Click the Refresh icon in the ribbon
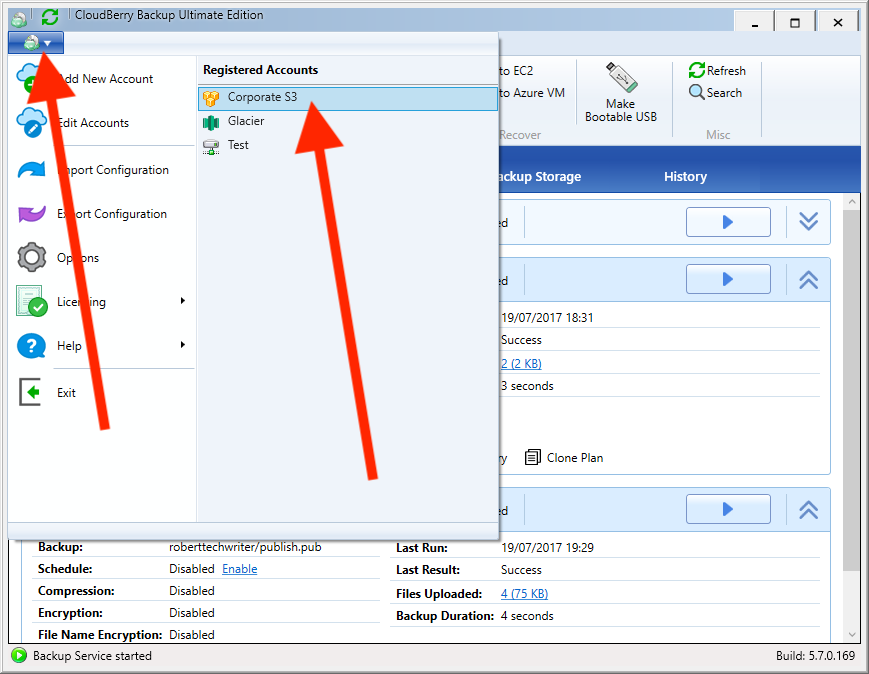The height and width of the screenshot is (674, 869). (x=697, y=70)
